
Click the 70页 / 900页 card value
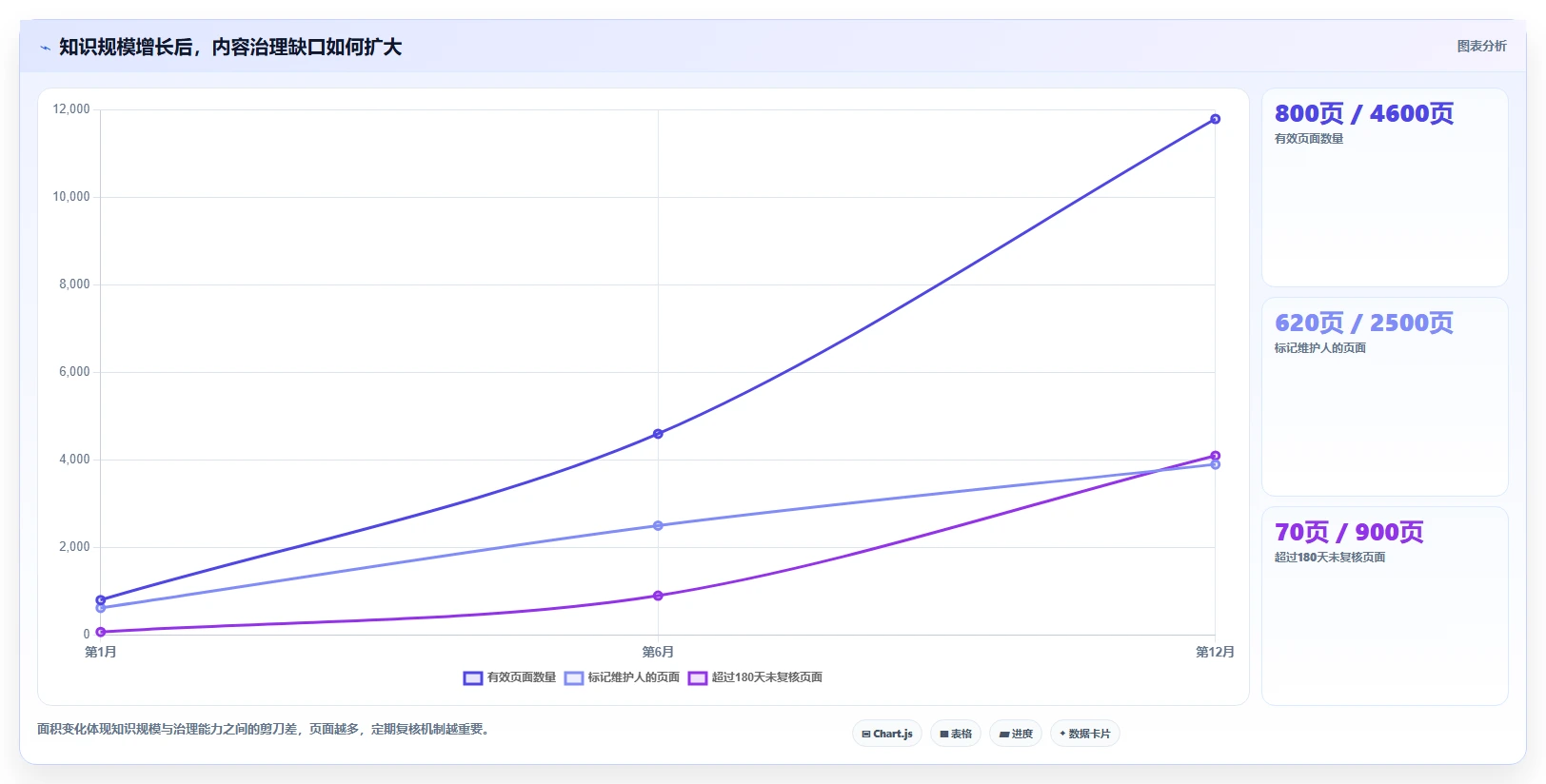click(1349, 532)
